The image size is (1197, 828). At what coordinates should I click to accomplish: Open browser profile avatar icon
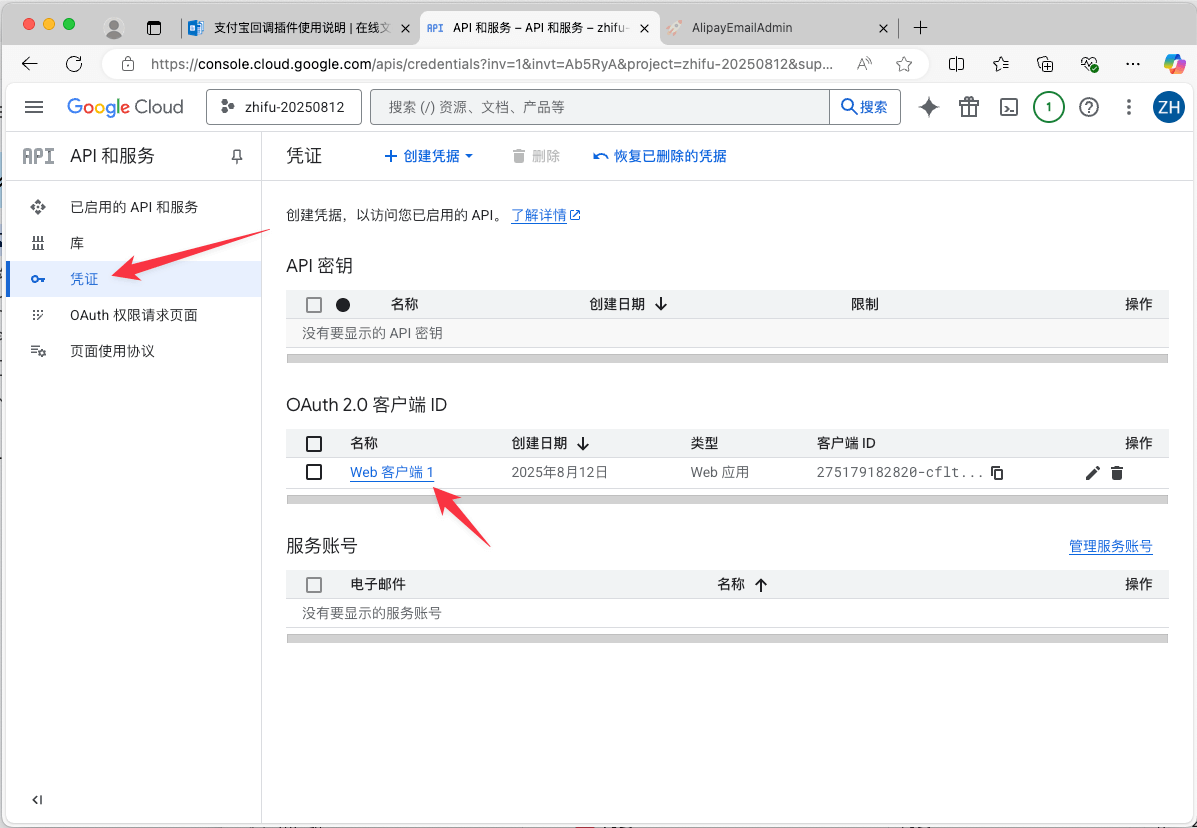(x=115, y=28)
